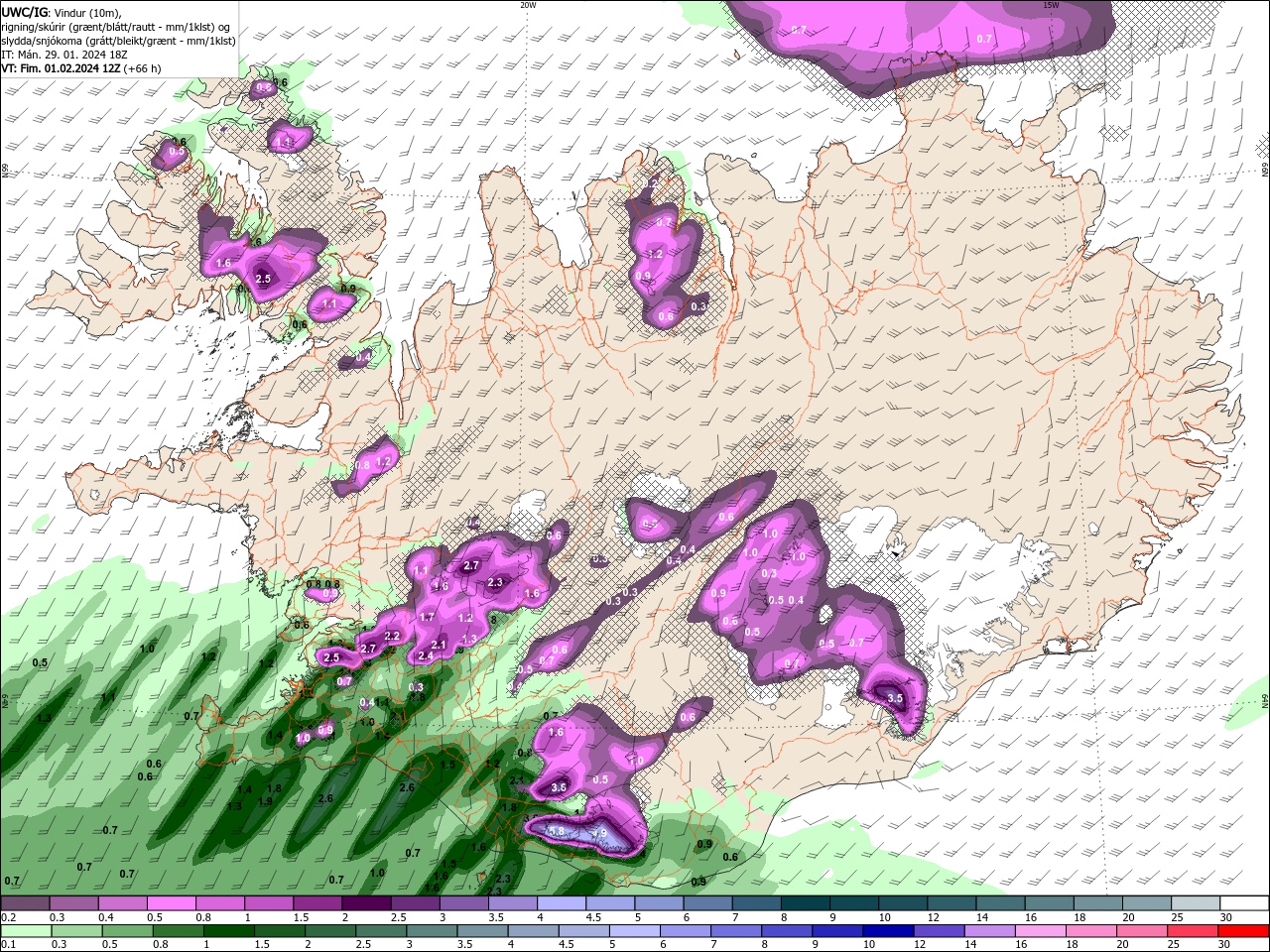Click the pale lavender 4 swatch in upper legend
1270x952 pixels.
561,903
